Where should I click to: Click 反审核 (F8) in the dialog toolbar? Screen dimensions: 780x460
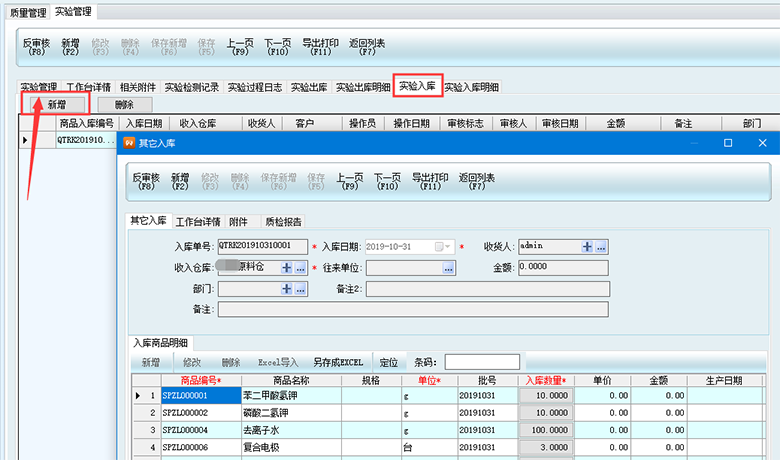148,181
